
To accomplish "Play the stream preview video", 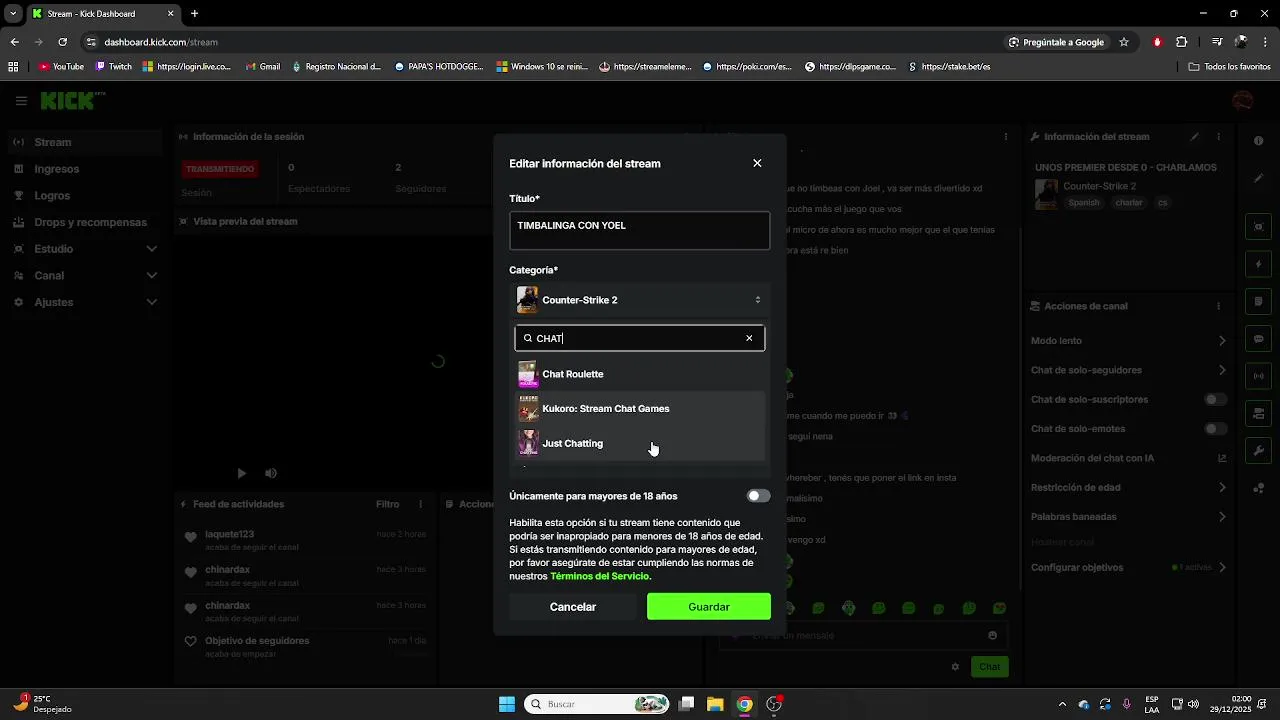I will [x=241, y=473].
